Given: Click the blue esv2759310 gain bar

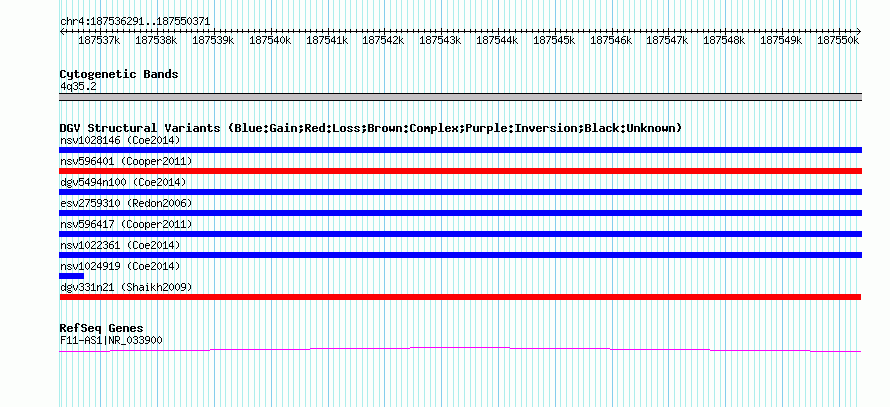Looking at the screenshot, I should (460, 213).
